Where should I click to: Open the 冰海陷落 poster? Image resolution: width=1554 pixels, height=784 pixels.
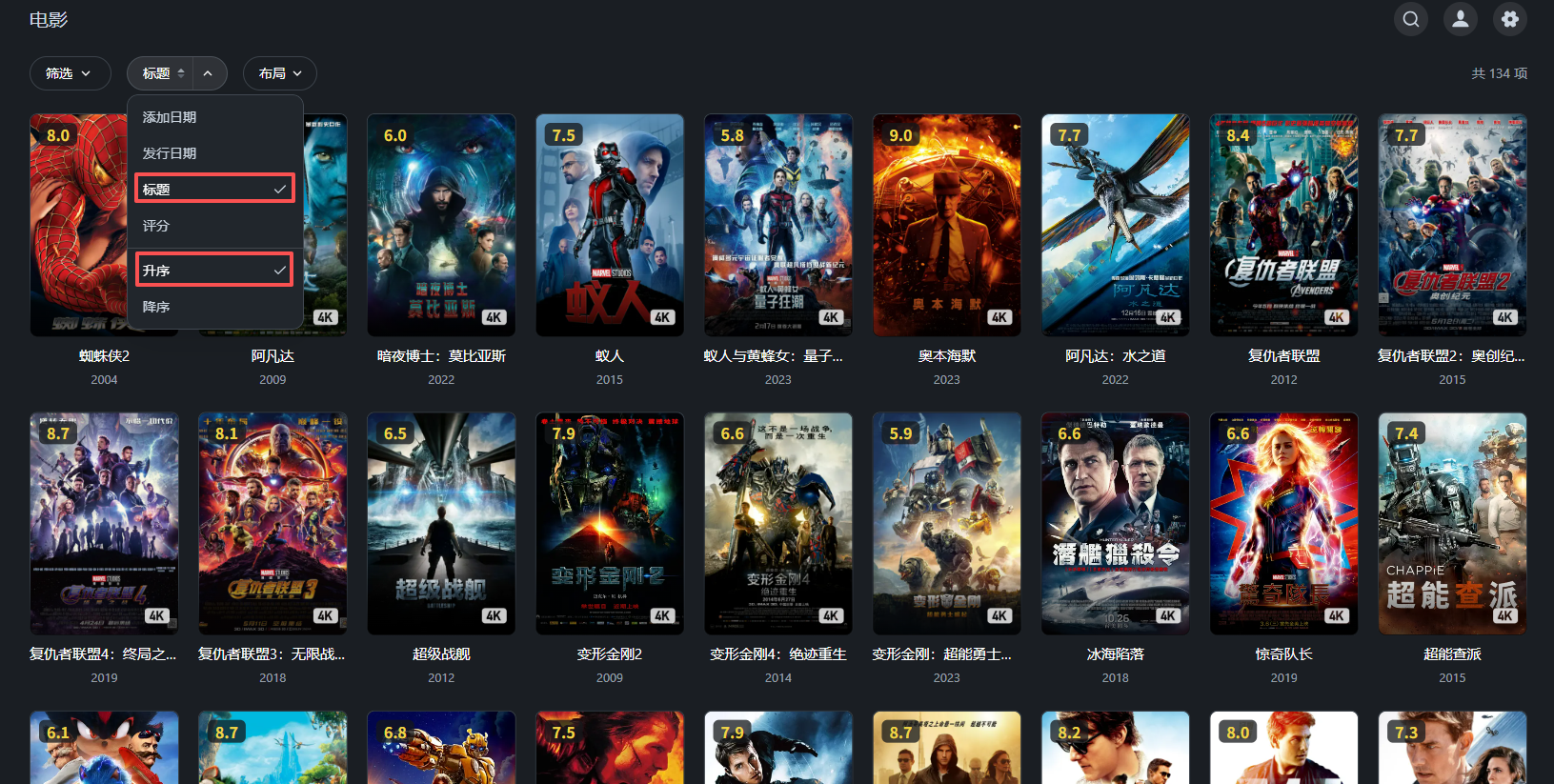[1116, 523]
